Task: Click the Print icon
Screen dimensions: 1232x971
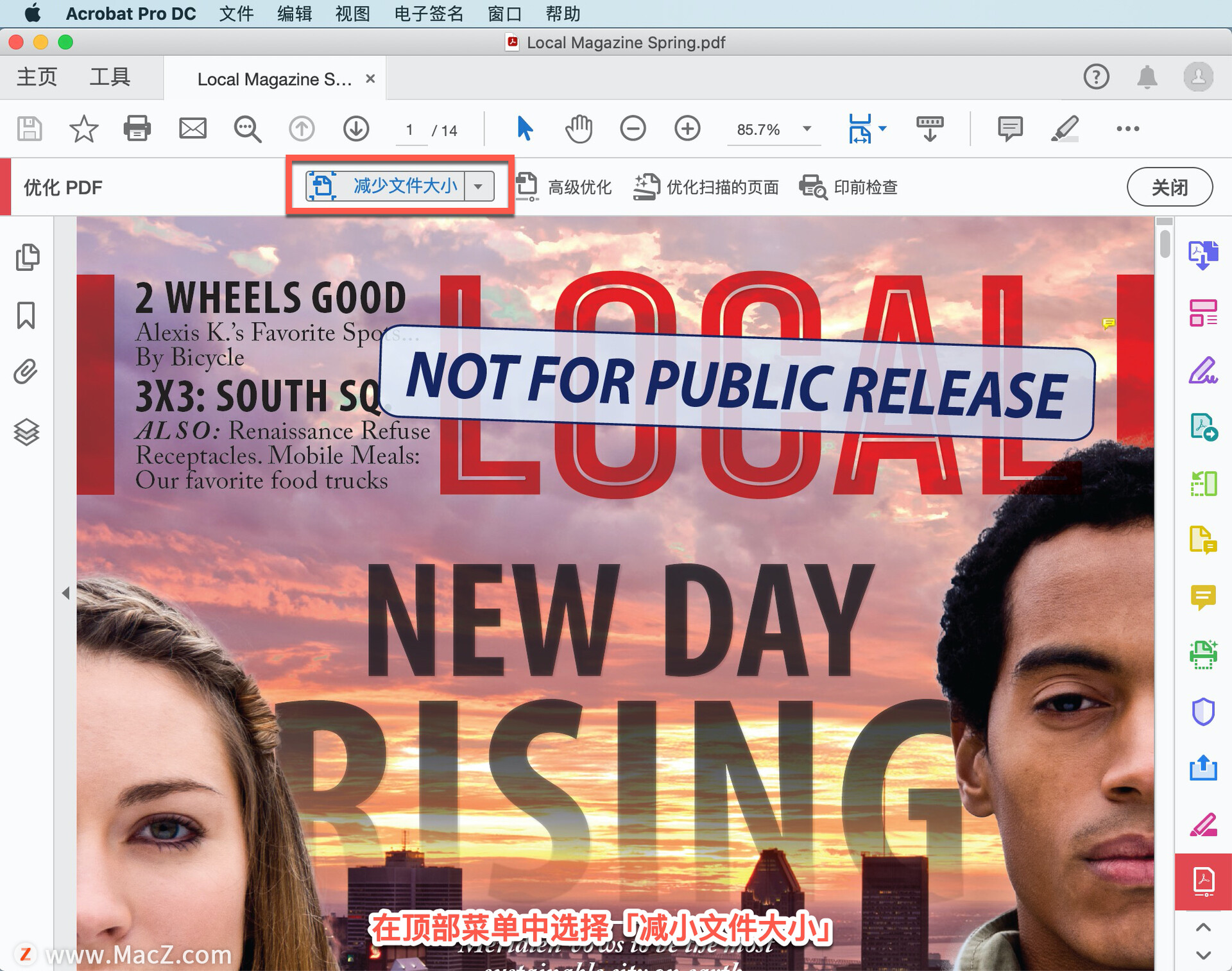Action: [137, 129]
